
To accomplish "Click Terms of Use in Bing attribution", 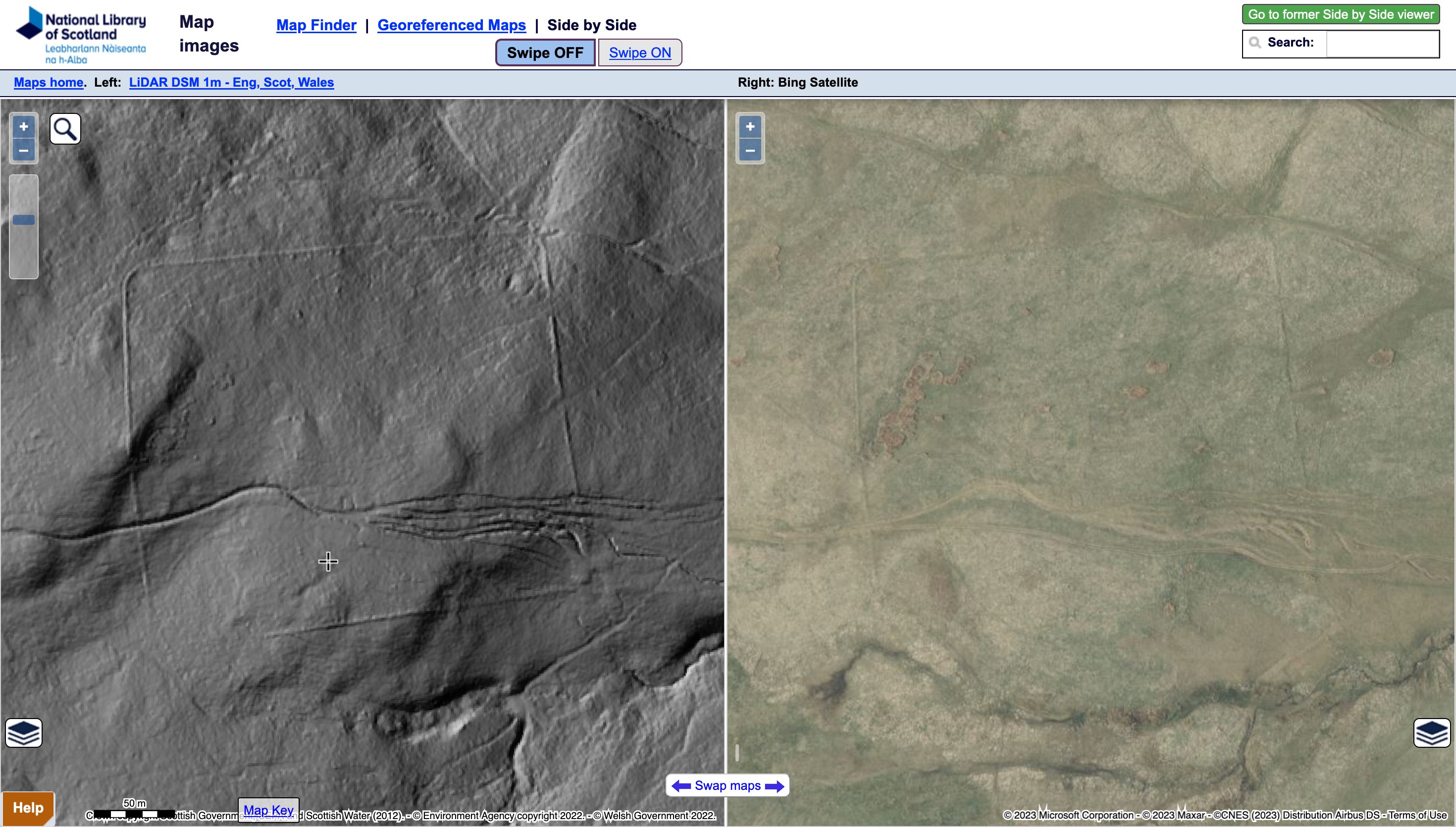I will click(x=1417, y=815).
